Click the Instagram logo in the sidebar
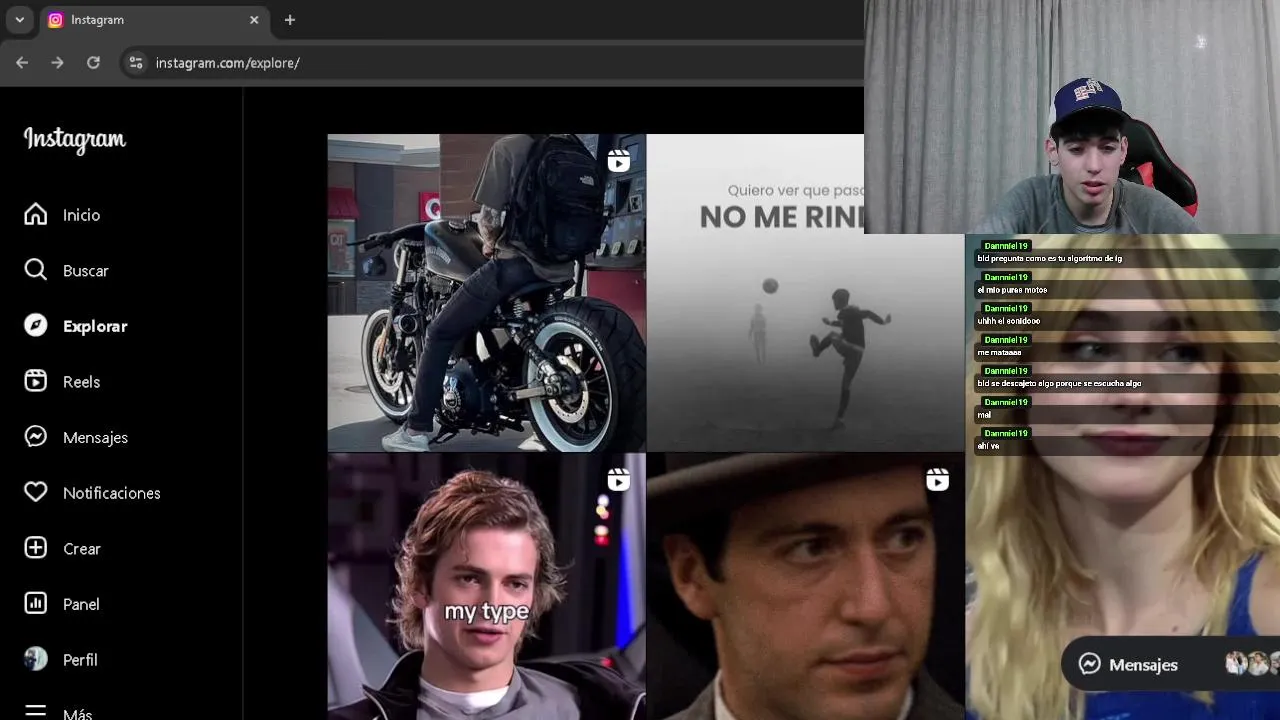1280x720 pixels. click(75, 140)
